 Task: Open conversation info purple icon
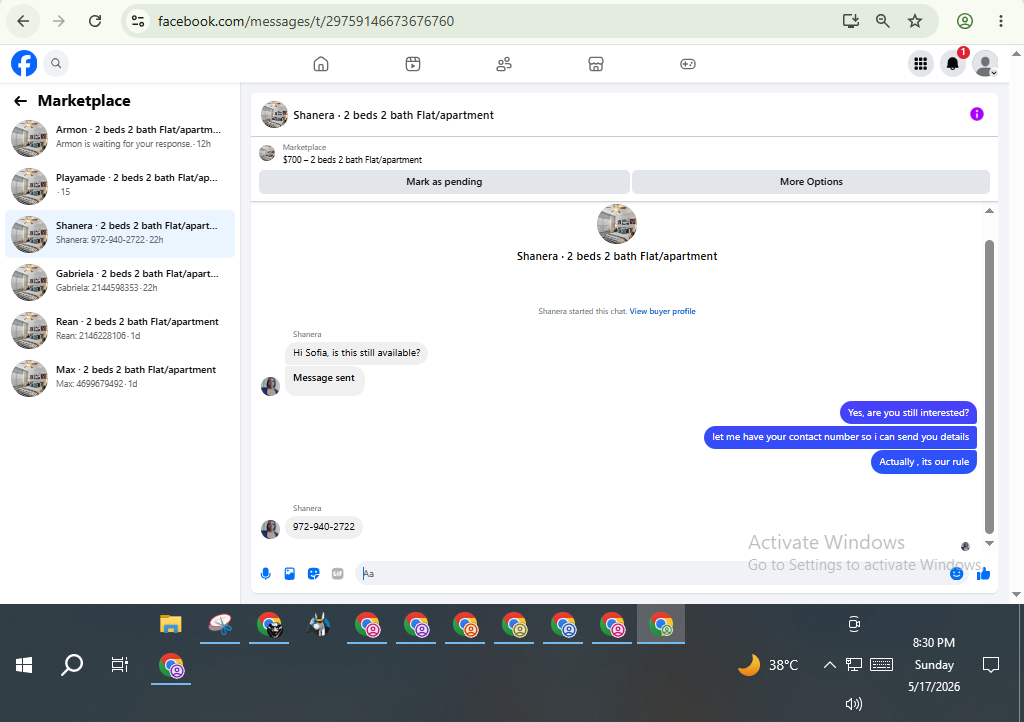point(976,114)
